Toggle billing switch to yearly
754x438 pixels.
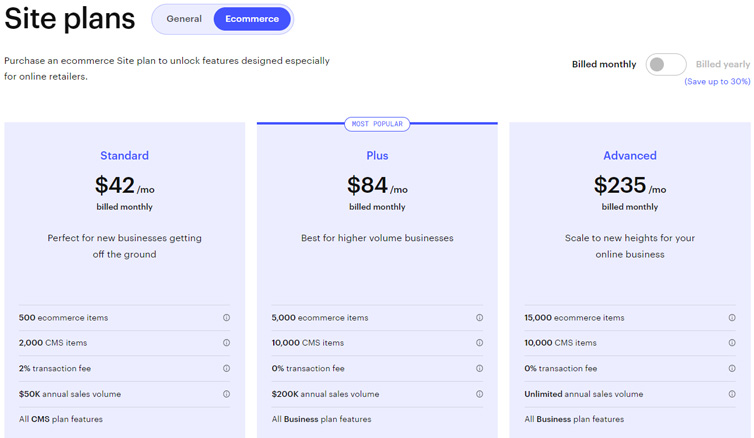click(x=666, y=64)
